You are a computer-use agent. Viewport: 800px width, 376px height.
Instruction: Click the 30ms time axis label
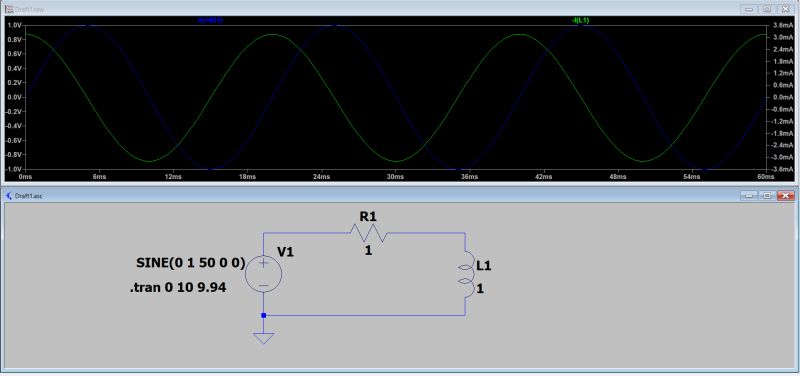point(395,177)
